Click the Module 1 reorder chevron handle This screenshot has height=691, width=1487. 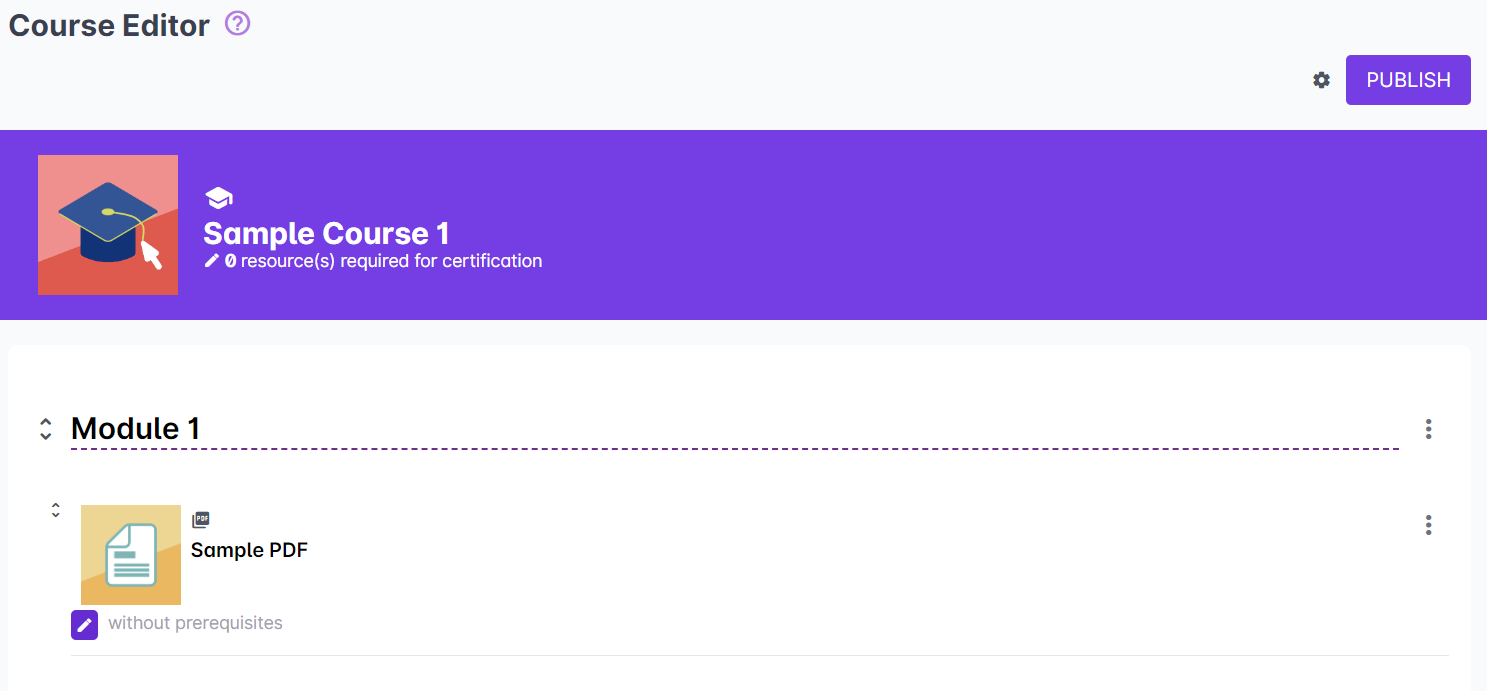point(45,429)
